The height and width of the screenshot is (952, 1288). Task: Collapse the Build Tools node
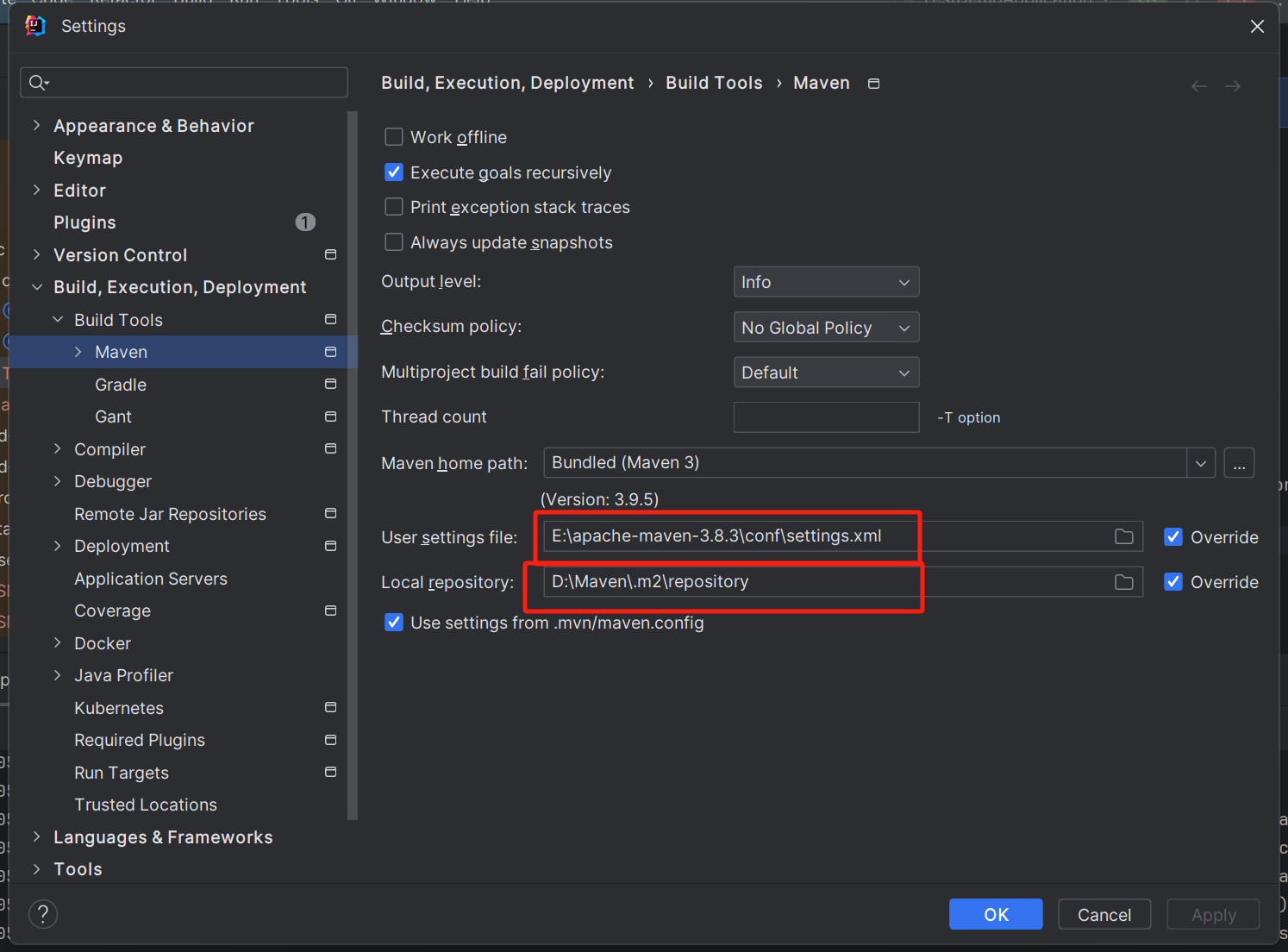tap(58, 319)
